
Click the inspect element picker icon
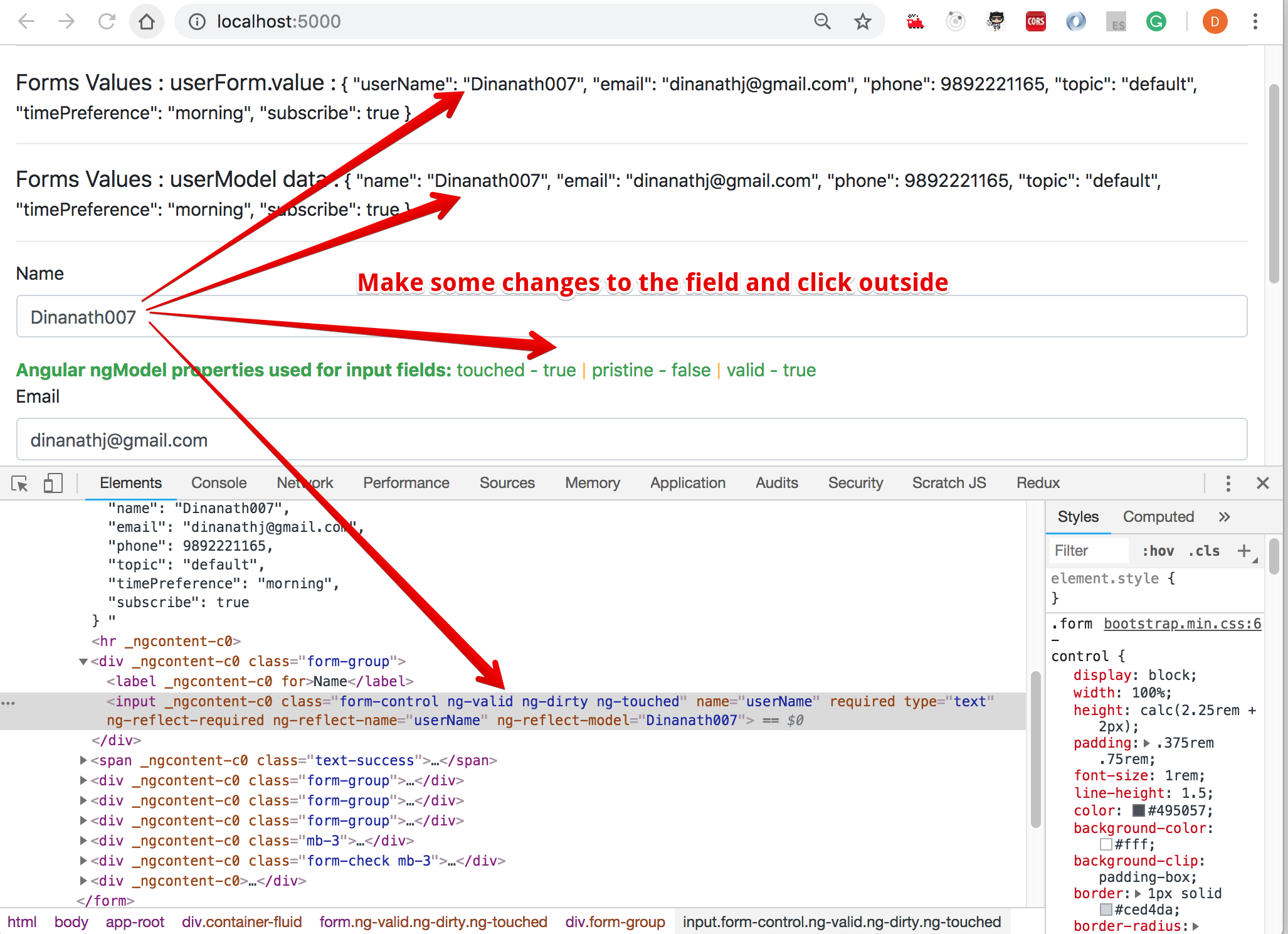[19, 484]
